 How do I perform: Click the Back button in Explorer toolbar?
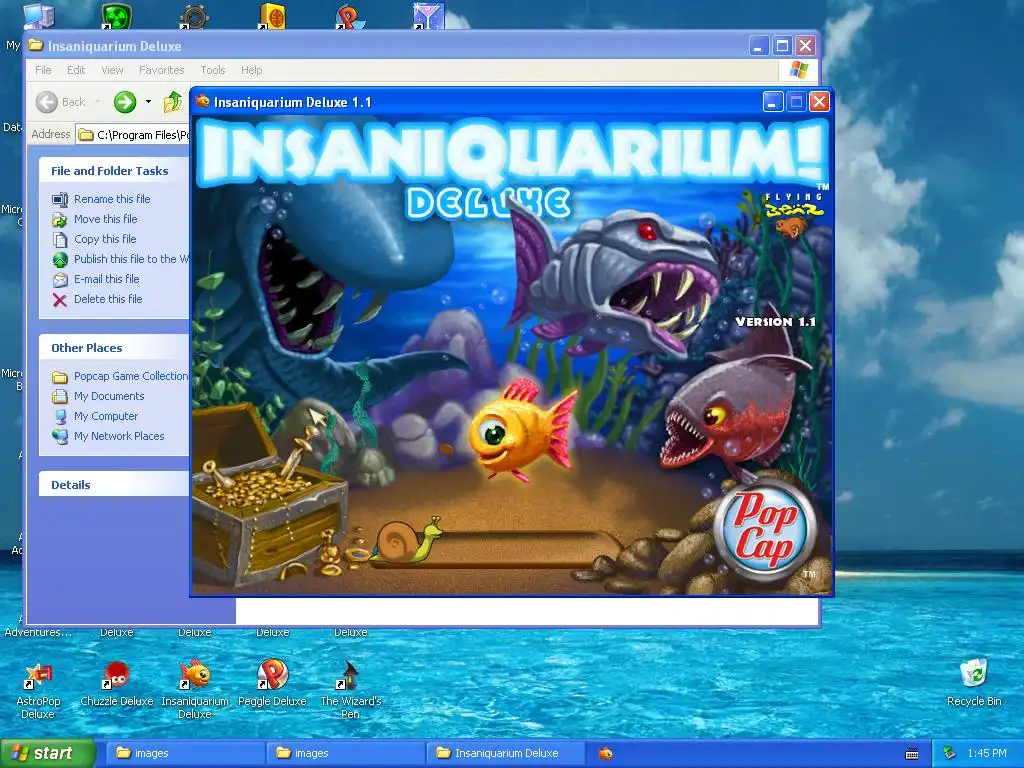[61, 102]
